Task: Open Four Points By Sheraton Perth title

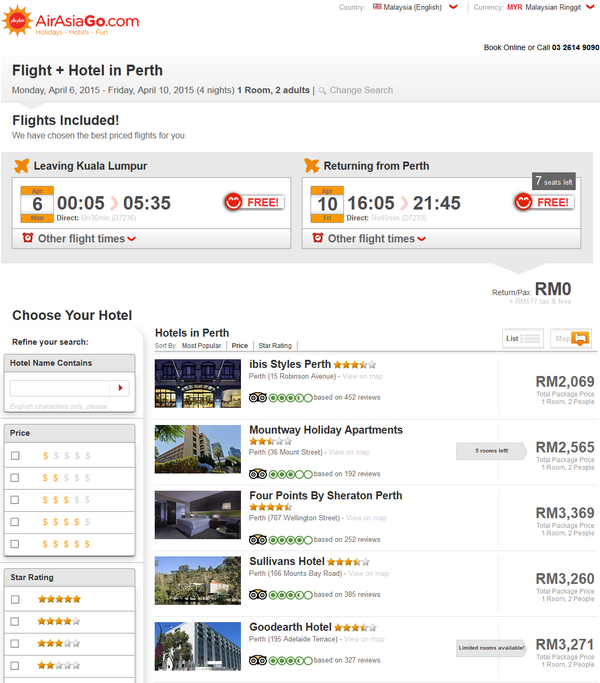Action: [x=326, y=496]
